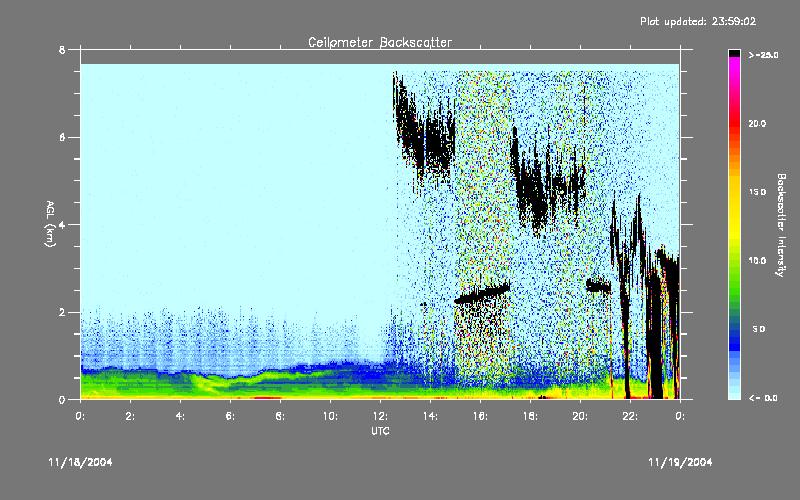Select the end date 11/19/2004
Viewport: 800px width, 500px height.
point(680,462)
